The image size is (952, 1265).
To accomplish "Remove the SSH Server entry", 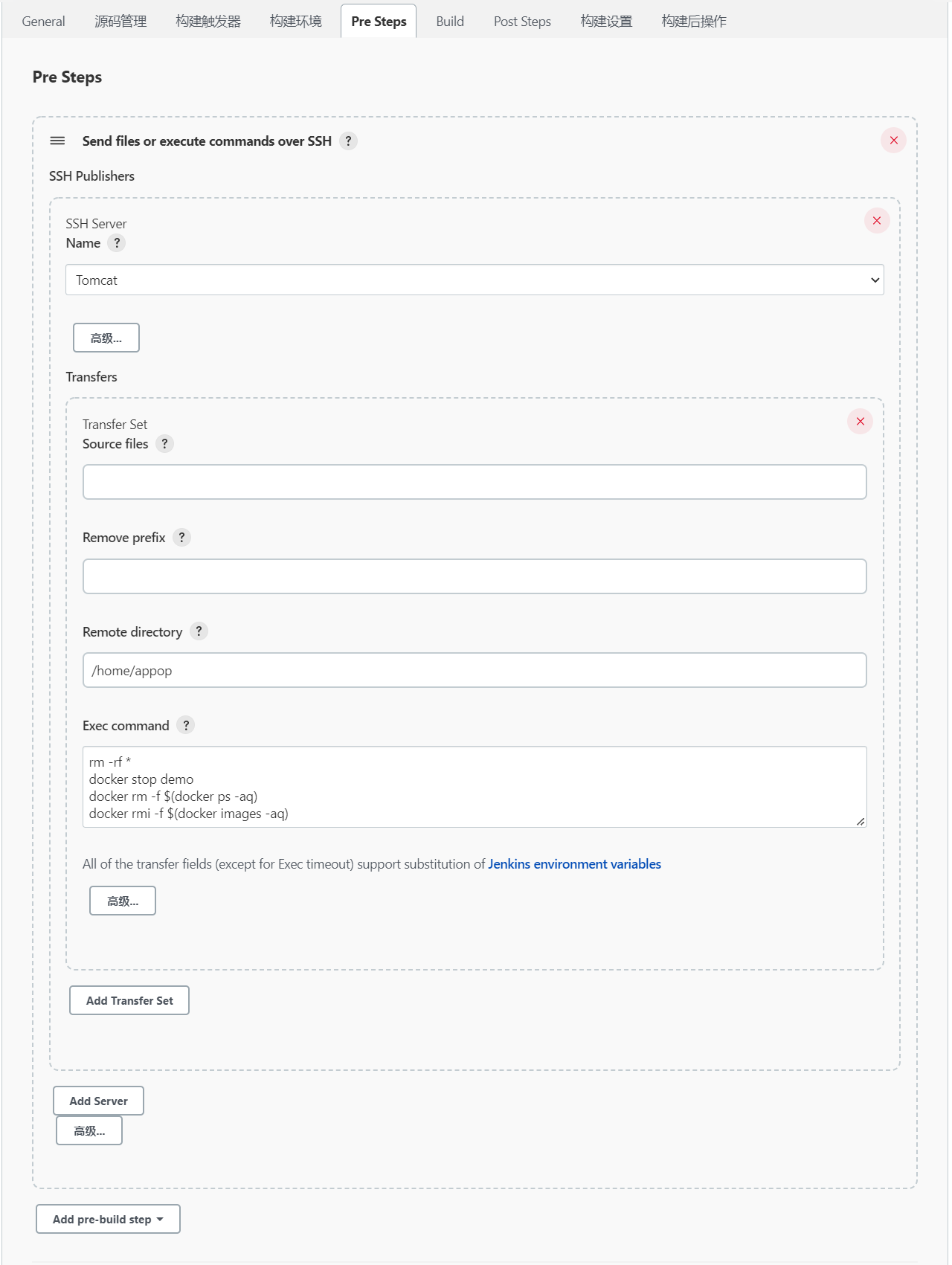I will click(877, 221).
